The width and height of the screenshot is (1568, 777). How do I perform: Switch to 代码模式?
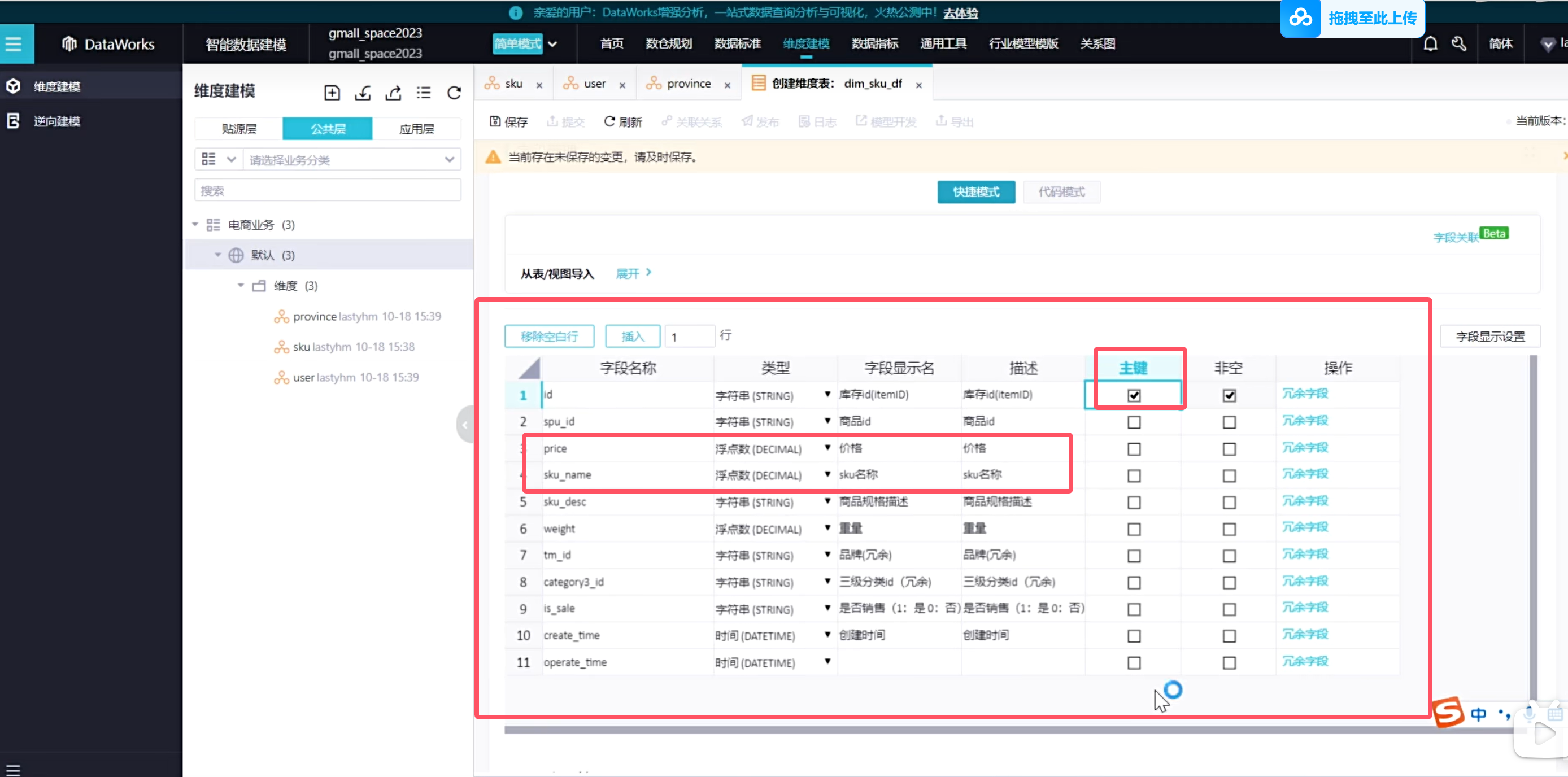point(1061,191)
